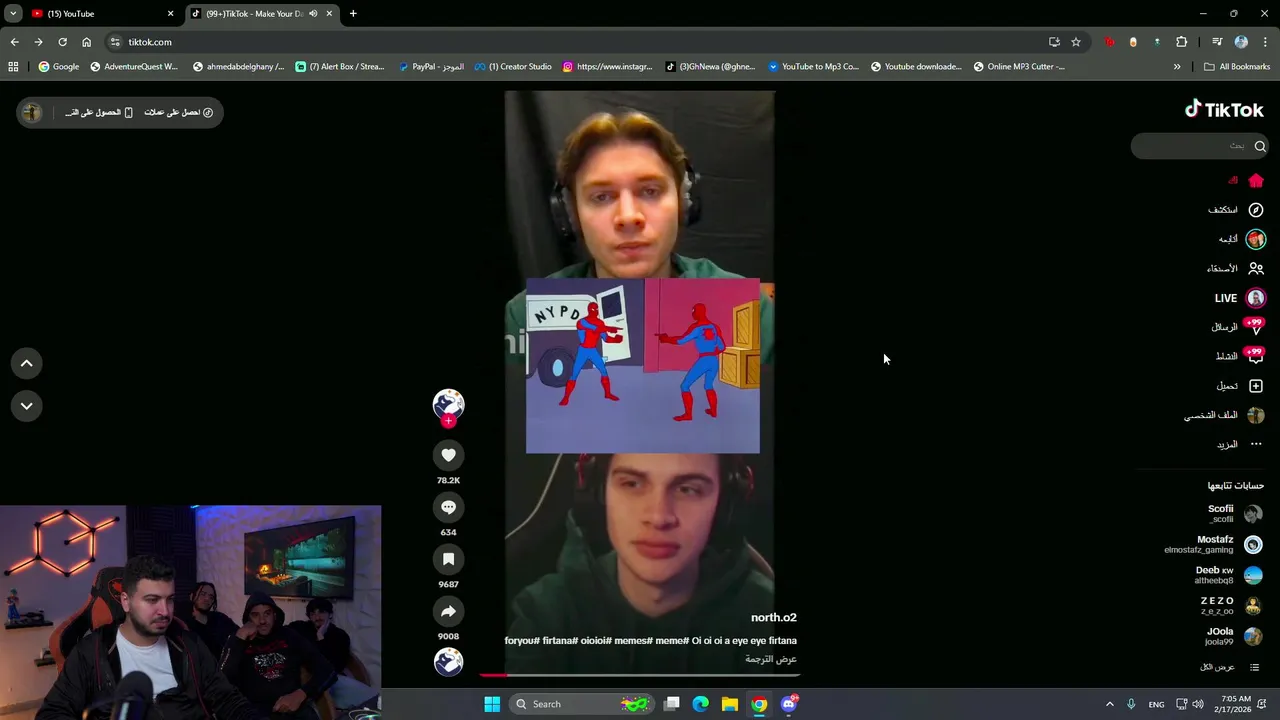Open the Mostafz followed account

[x=1214, y=544]
